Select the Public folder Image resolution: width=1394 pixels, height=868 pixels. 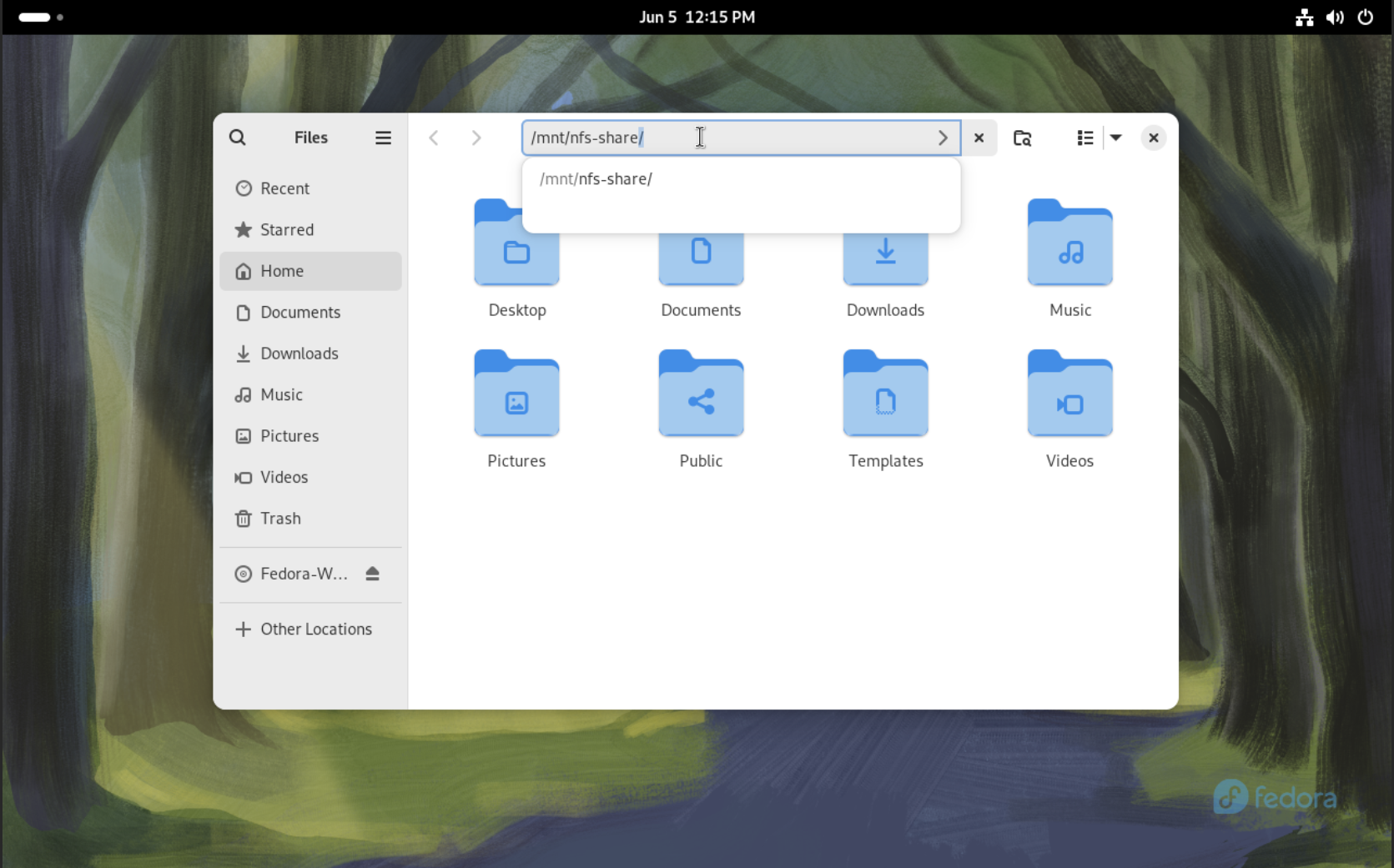701,409
